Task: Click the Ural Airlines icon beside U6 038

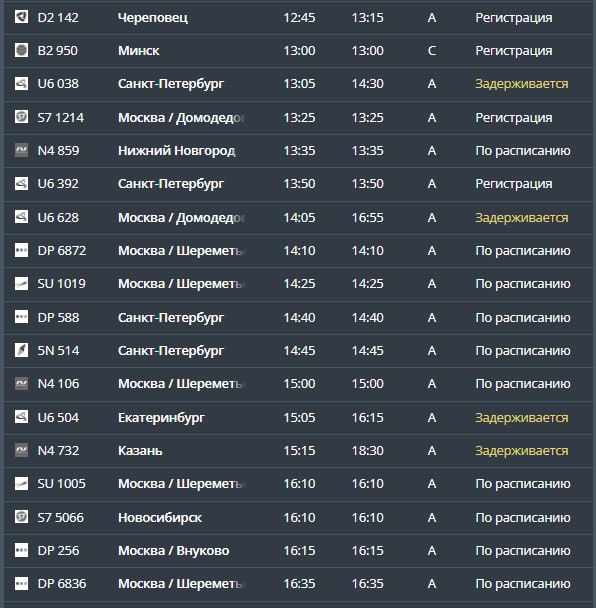Action: coord(21,83)
